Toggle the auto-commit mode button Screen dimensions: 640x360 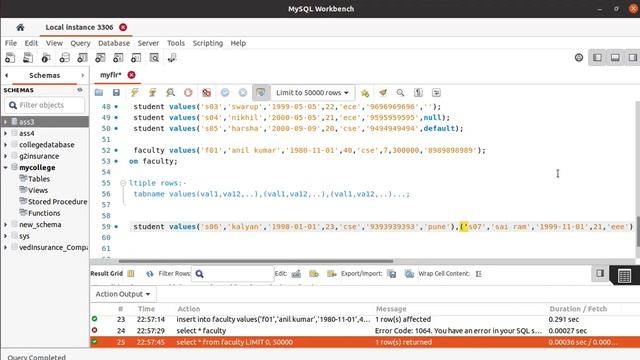pyautogui.click(x=261, y=93)
